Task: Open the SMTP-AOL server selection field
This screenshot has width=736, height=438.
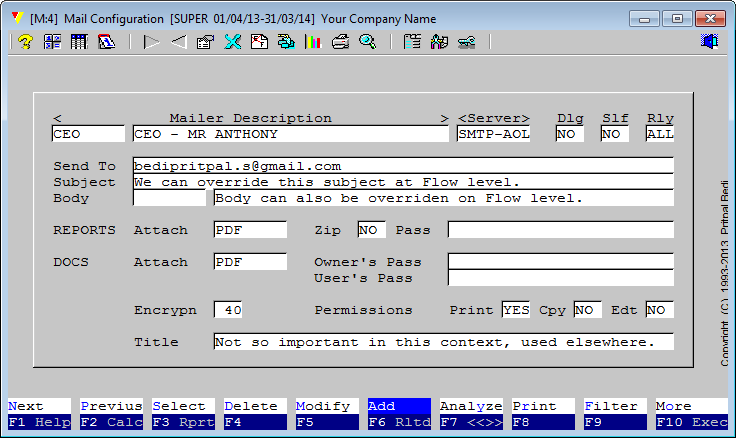Action: pos(493,134)
